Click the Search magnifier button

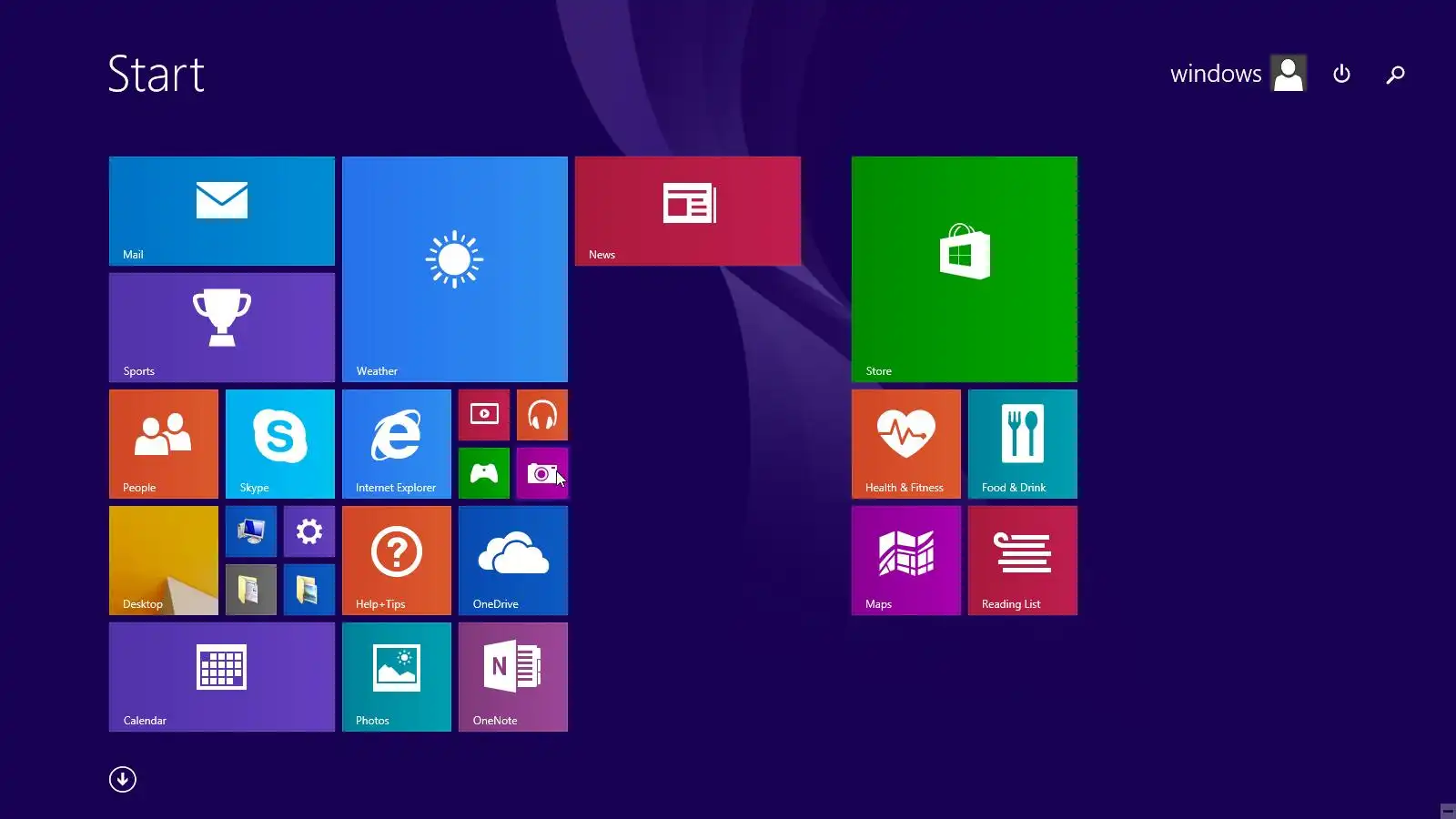(1395, 74)
